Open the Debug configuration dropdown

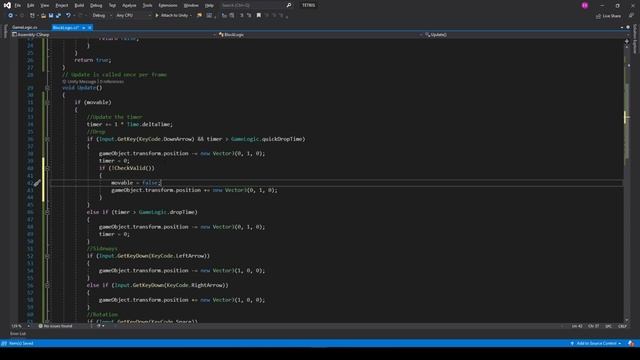click(101, 16)
